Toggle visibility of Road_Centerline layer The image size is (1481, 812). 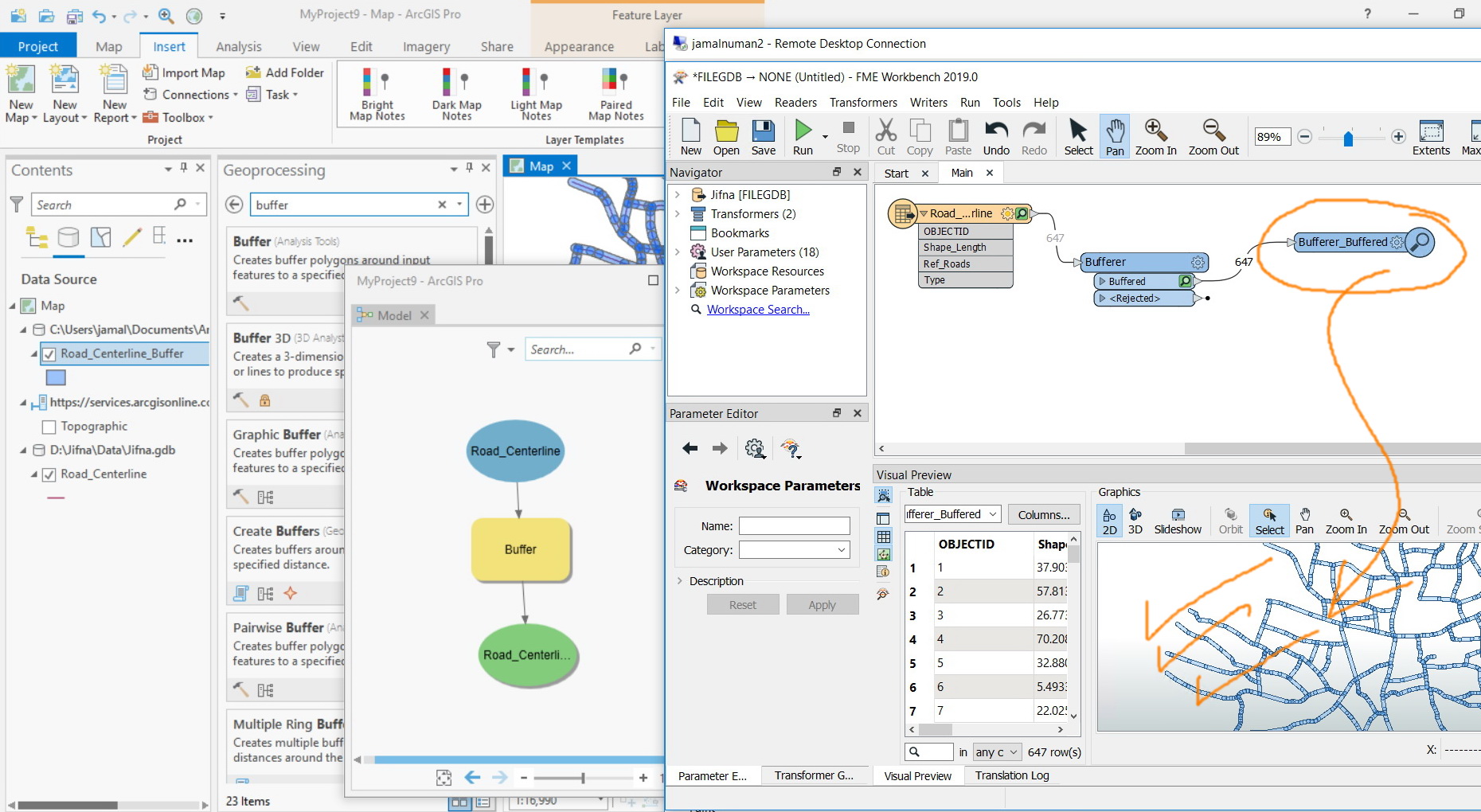click(x=49, y=474)
